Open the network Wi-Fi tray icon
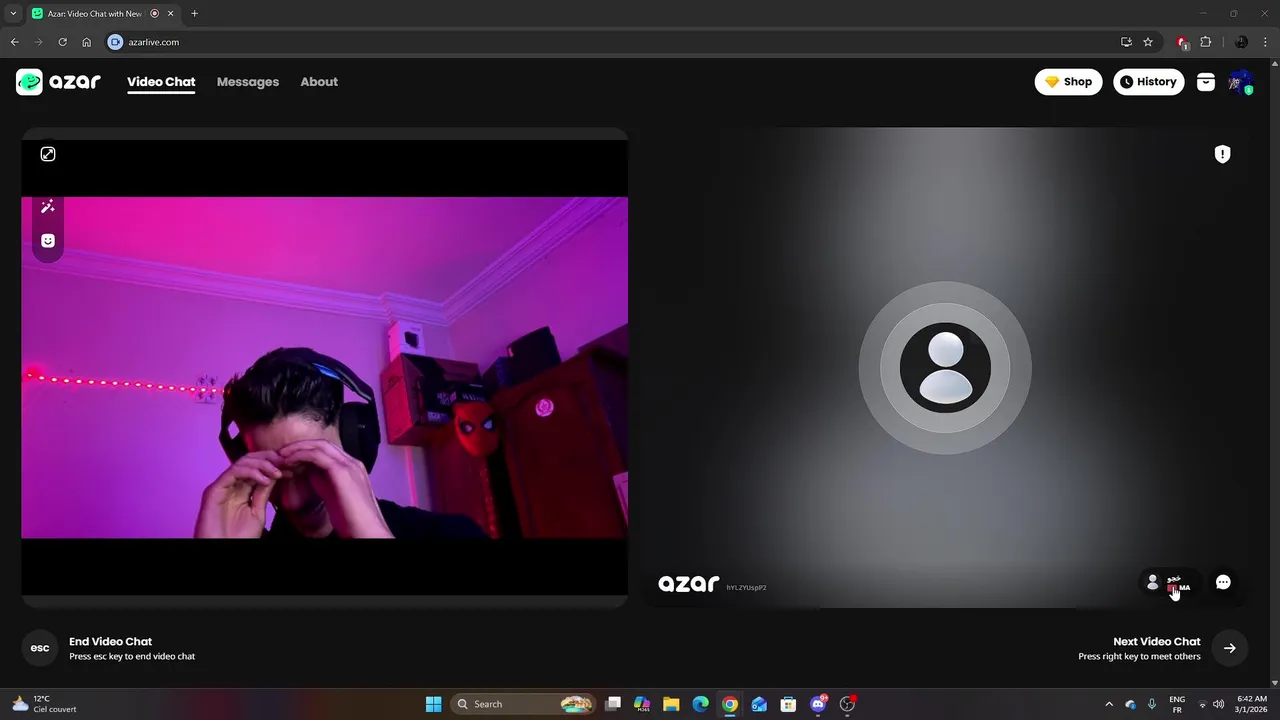The height and width of the screenshot is (720, 1280). pyautogui.click(x=1202, y=704)
